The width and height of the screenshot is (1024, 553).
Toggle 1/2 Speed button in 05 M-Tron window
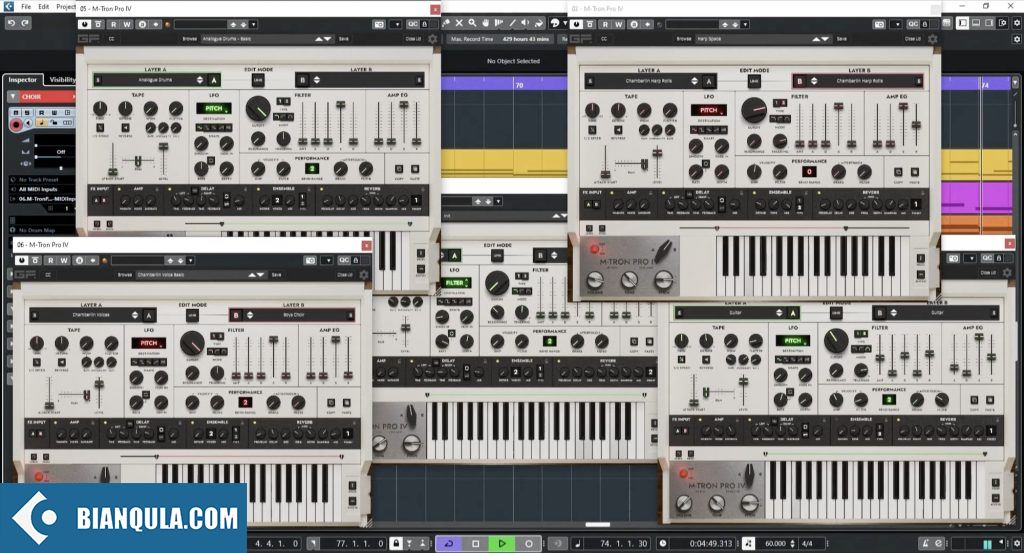pyautogui.click(x=100, y=128)
